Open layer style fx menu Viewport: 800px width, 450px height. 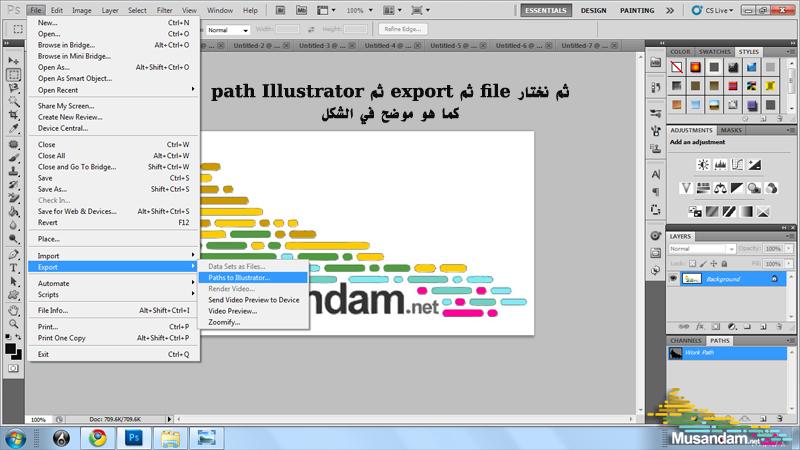click(x=700, y=327)
